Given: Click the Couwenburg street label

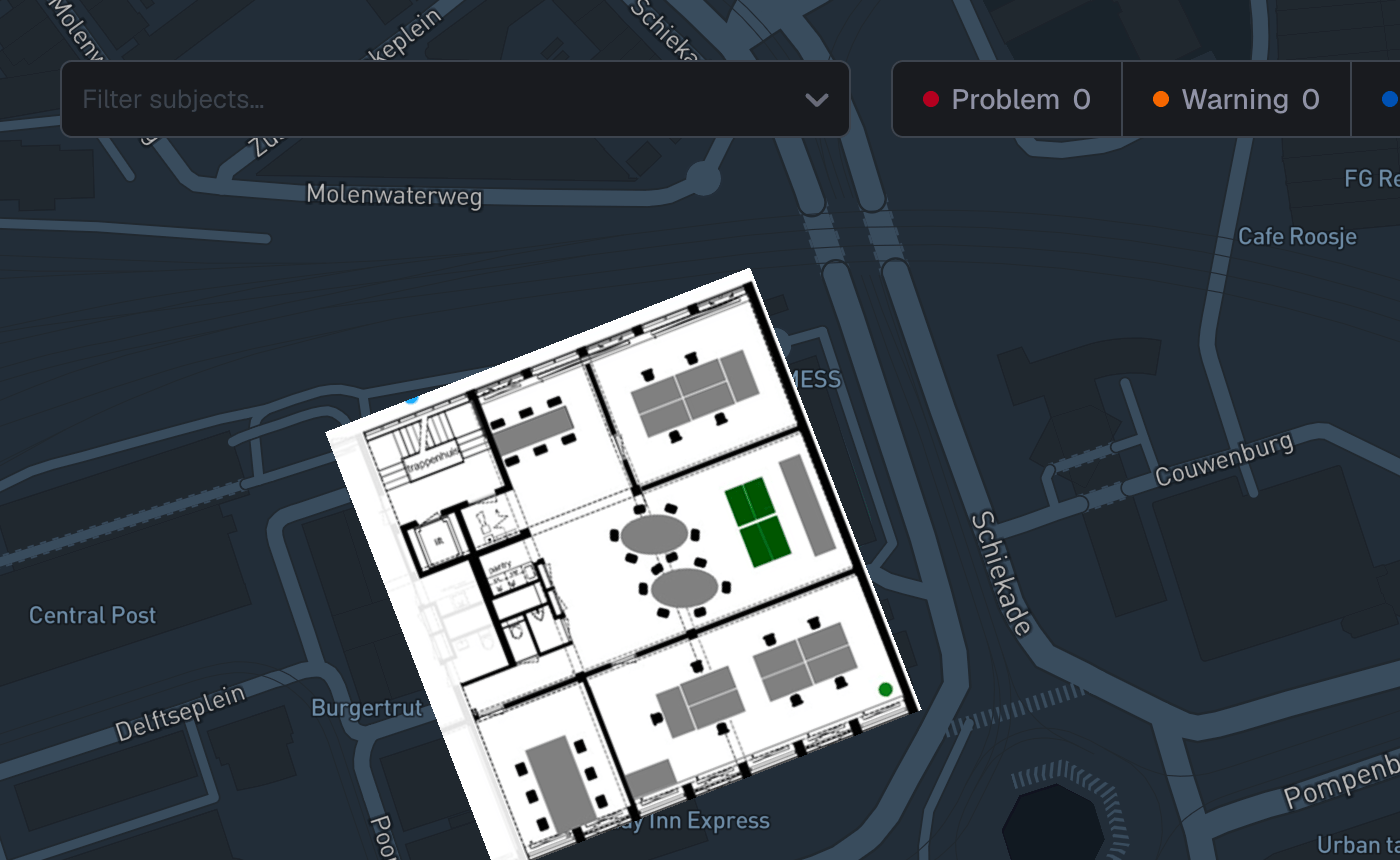Looking at the screenshot, I should pos(1224,459).
